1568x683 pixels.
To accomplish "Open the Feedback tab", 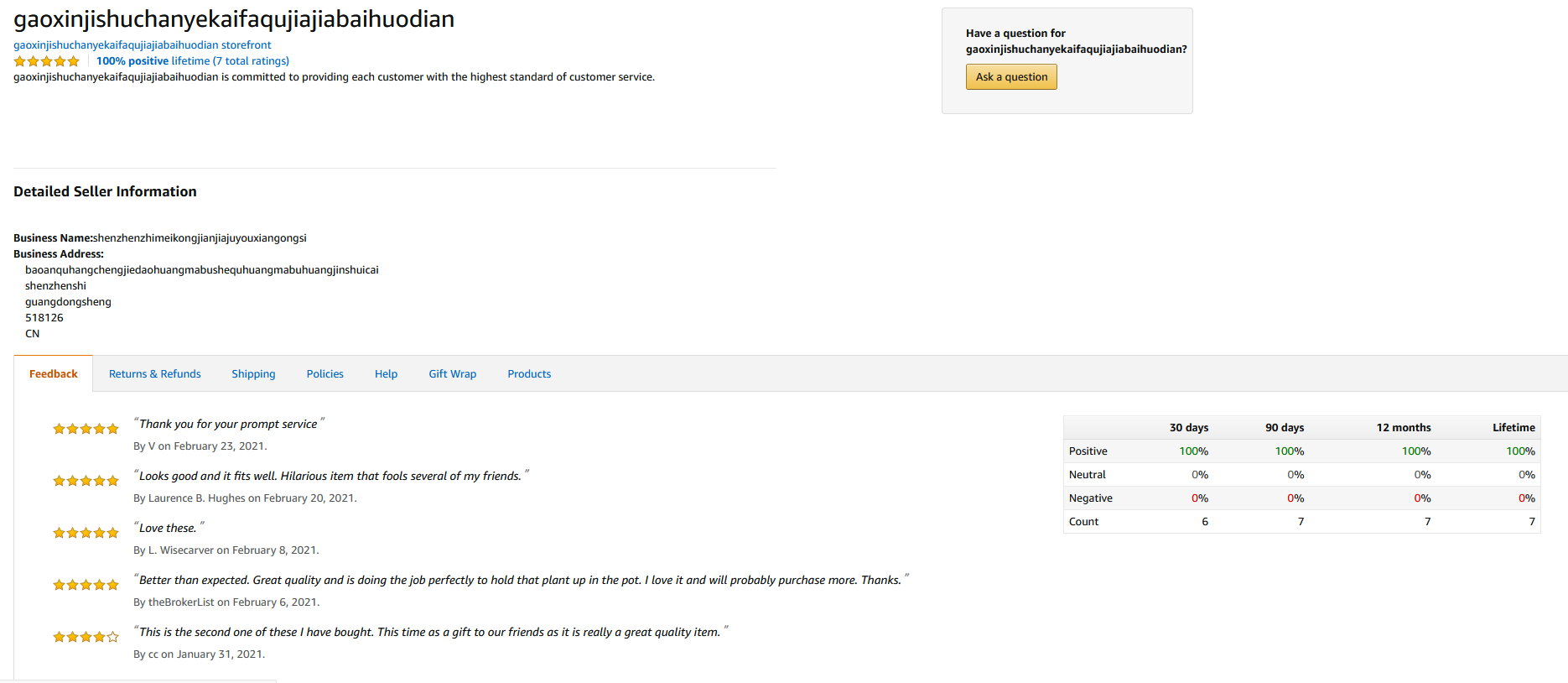I will pos(54,374).
